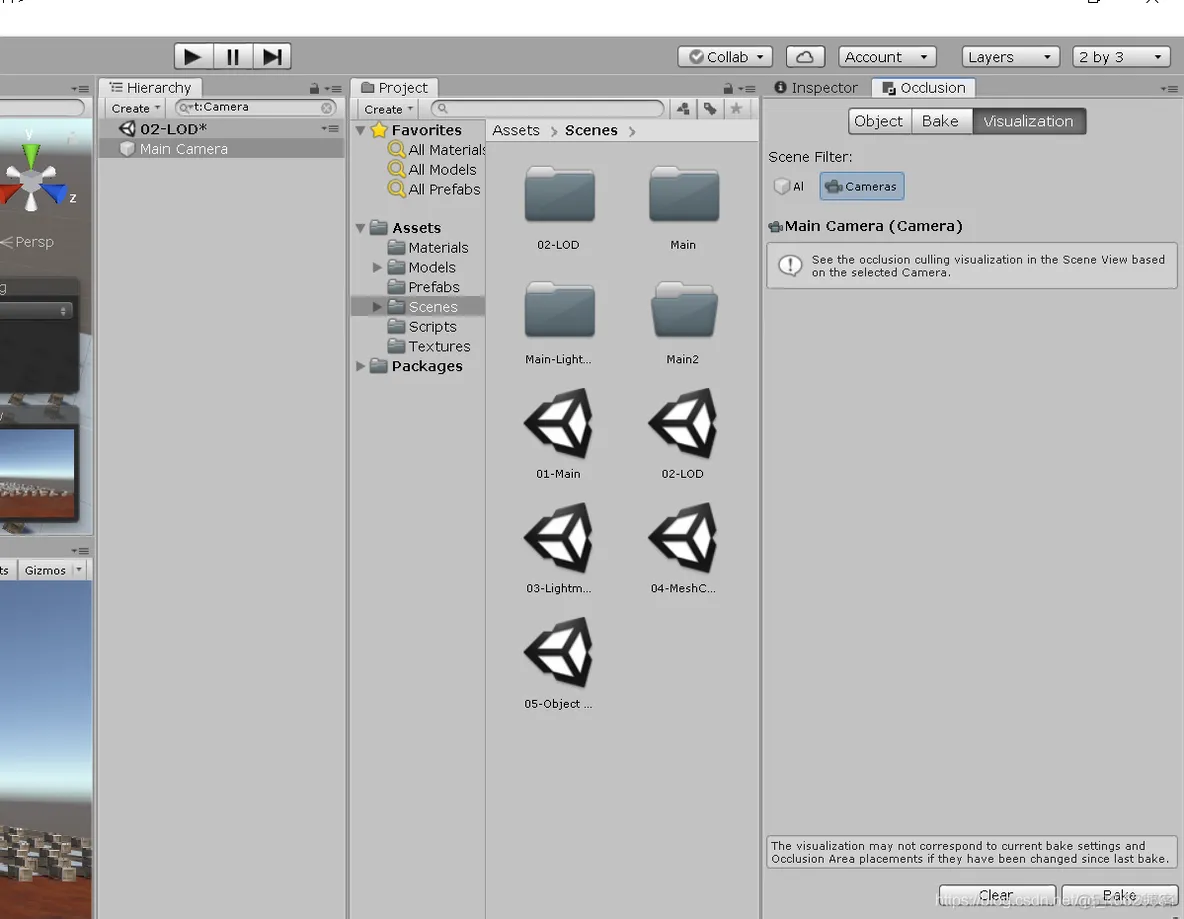Set Scene Filter to Cameras
The image size is (1184, 919).
862,187
